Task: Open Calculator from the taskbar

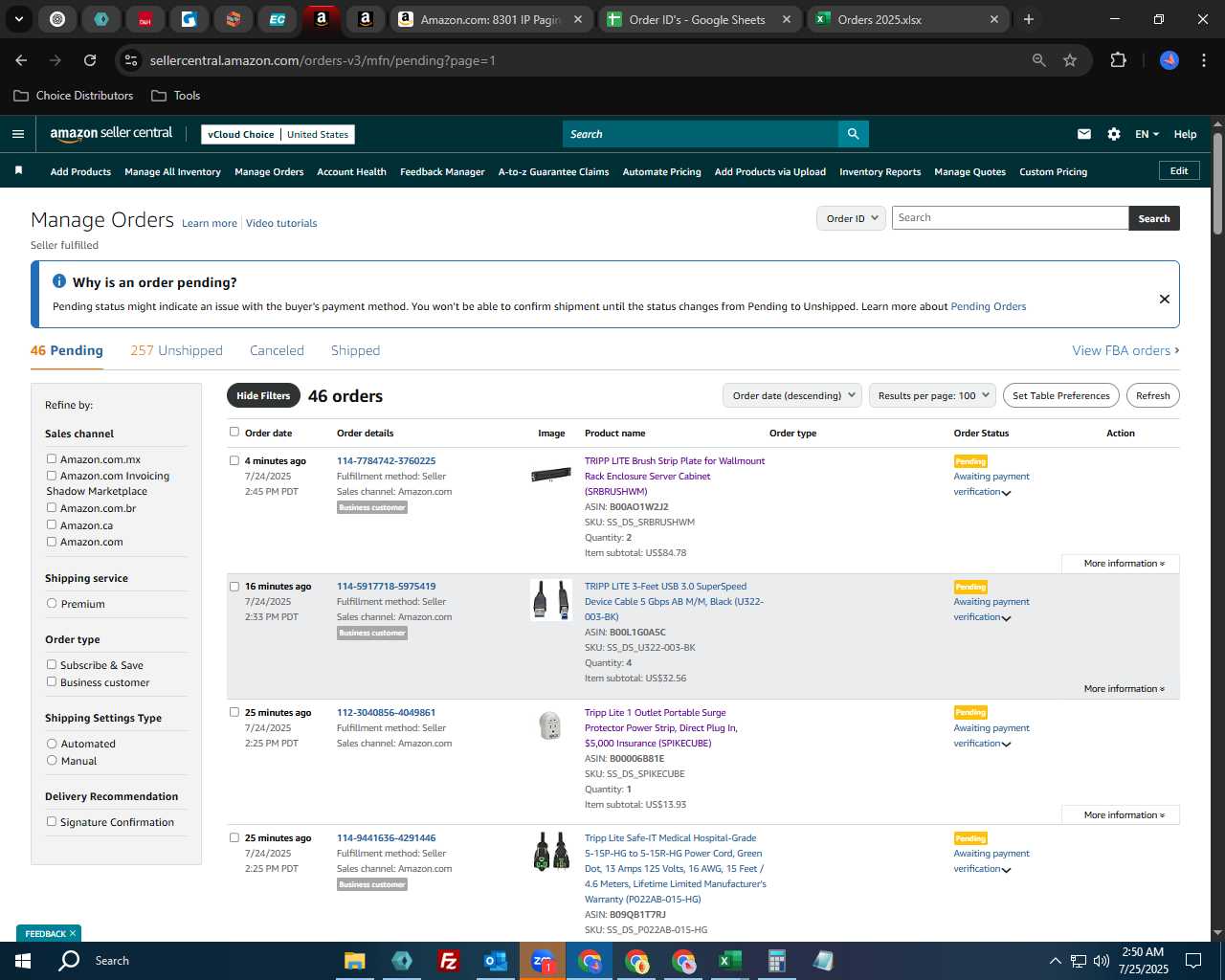Action: [x=776, y=961]
